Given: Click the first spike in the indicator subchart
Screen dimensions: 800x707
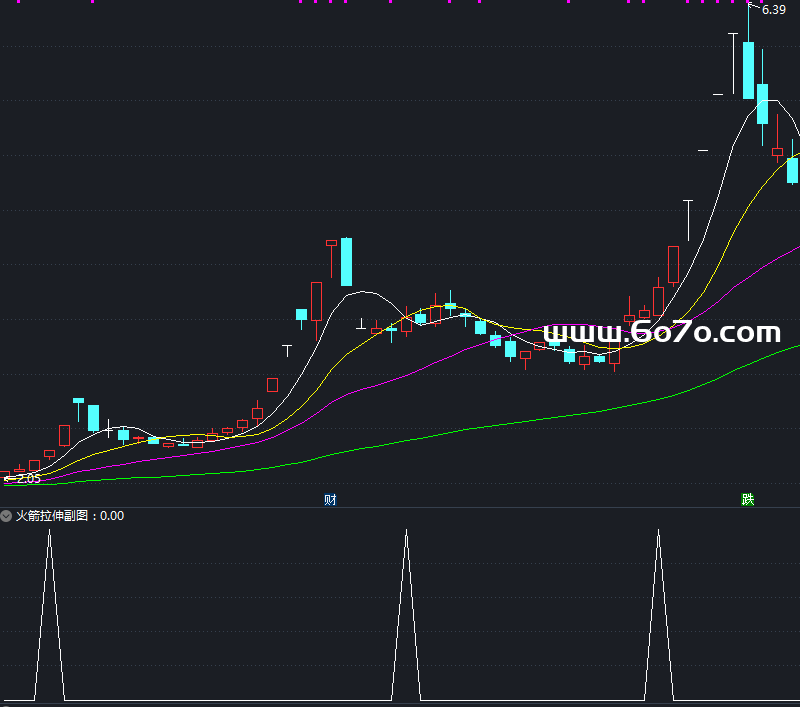Looking at the screenshot, I should point(49,615).
